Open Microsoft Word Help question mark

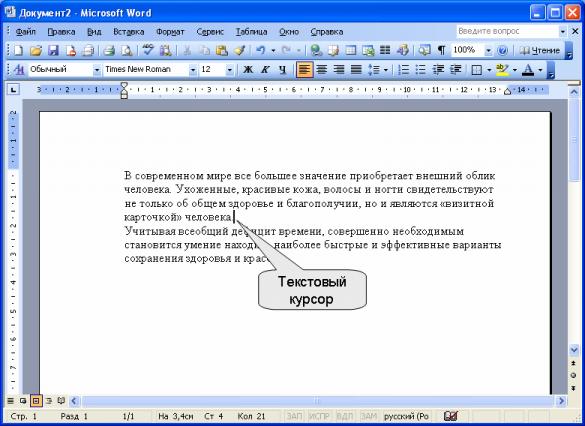(x=503, y=50)
